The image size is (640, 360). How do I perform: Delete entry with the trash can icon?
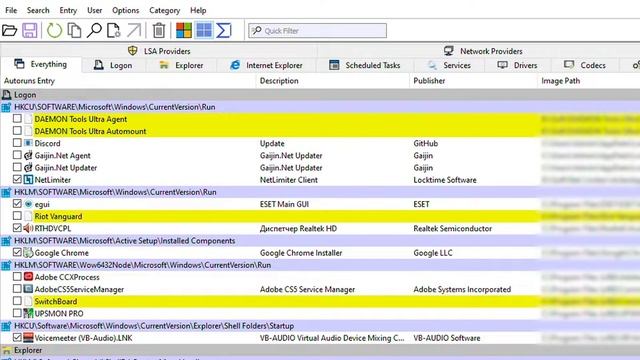pyautogui.click(x=159, y=31)
